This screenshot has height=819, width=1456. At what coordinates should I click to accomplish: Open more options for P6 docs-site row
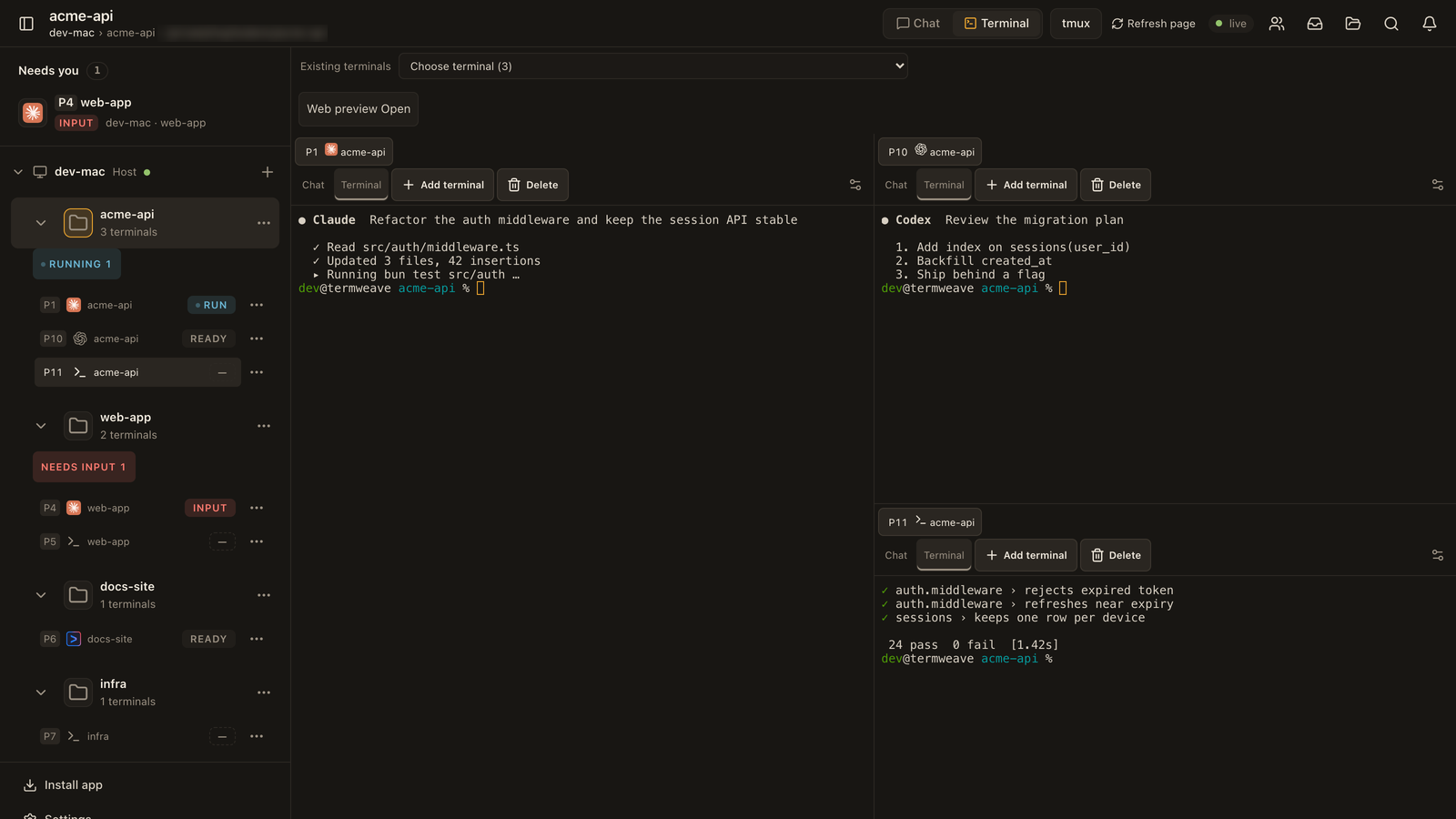click(x=257, y=639)
